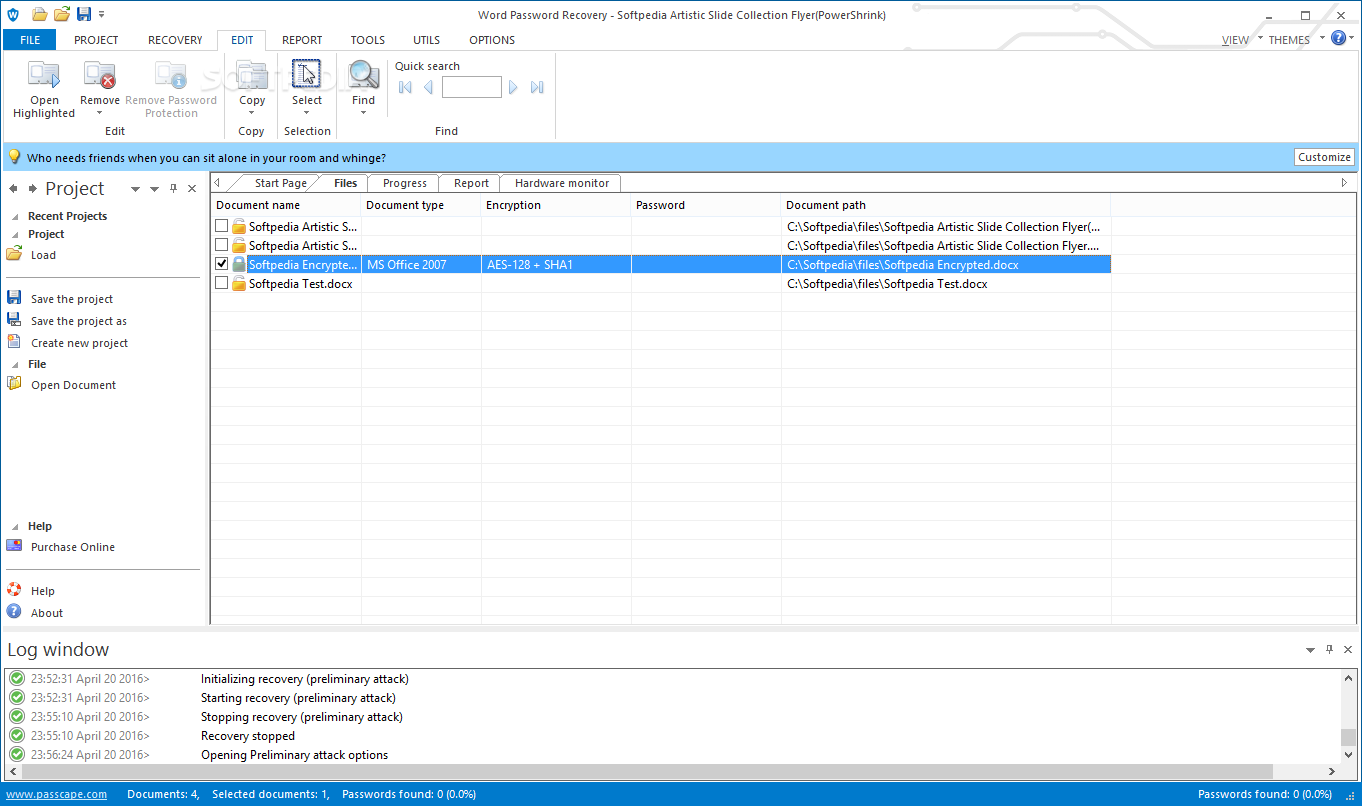Screen dimensions: 1362x806
Task: Jump to last quick search result
Action: (537, 87)
